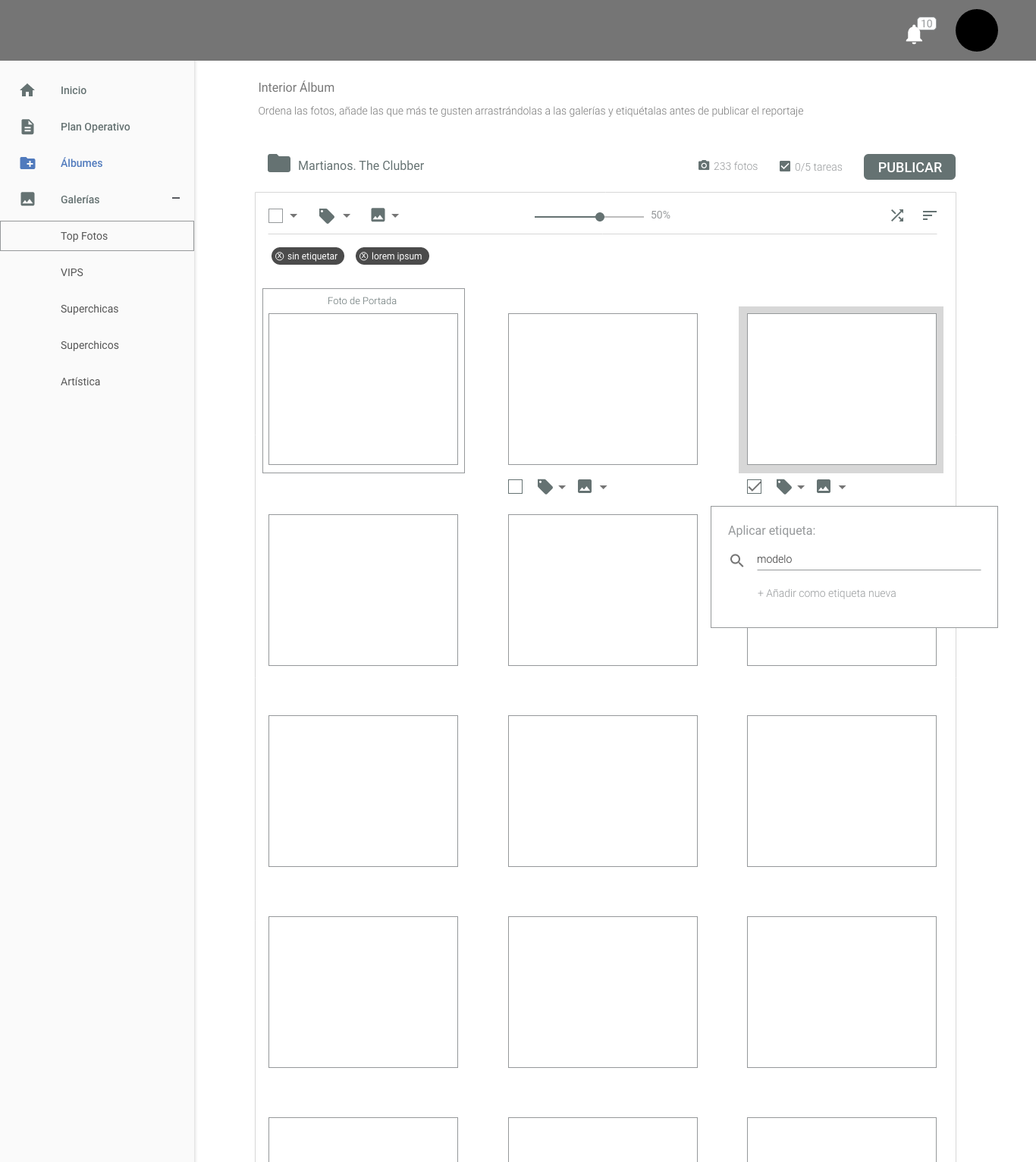Click the tasks check icon by 0/5 tareas

pos(785,166)
